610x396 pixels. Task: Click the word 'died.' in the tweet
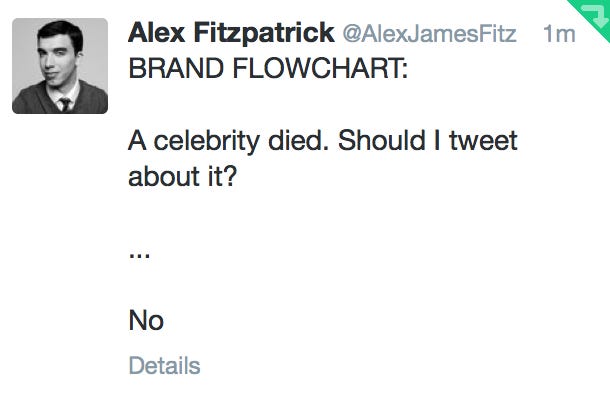coord(298,140)
